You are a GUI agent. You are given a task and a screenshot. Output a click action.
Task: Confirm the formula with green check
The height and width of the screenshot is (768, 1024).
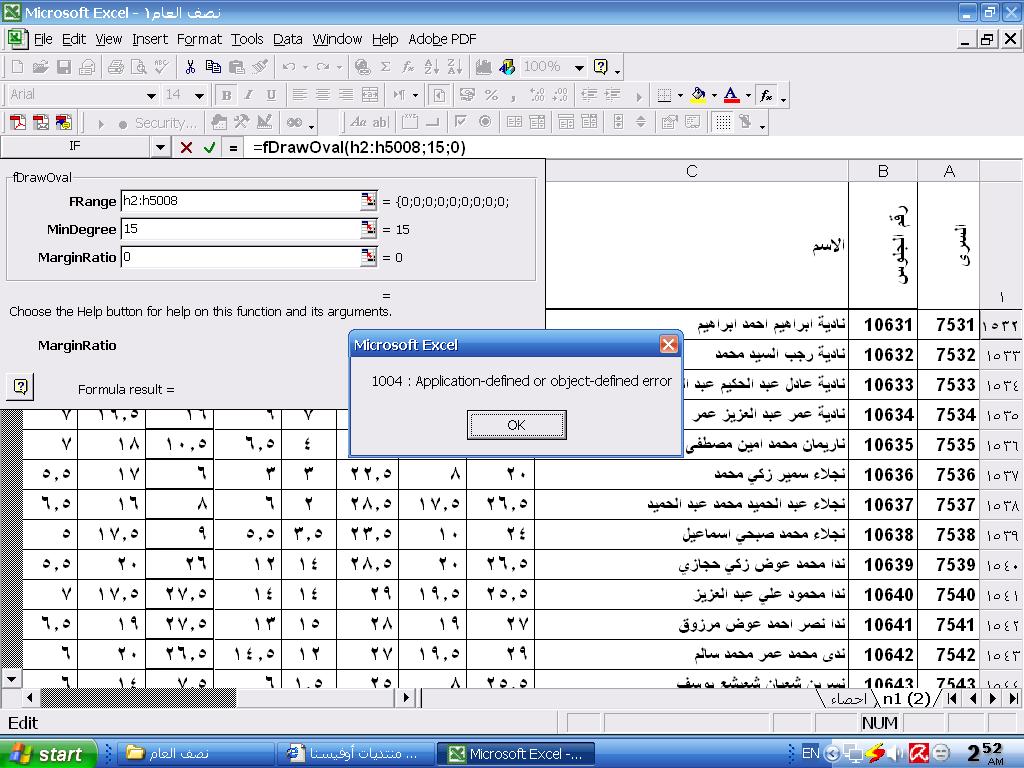click(x=210, y=148)
